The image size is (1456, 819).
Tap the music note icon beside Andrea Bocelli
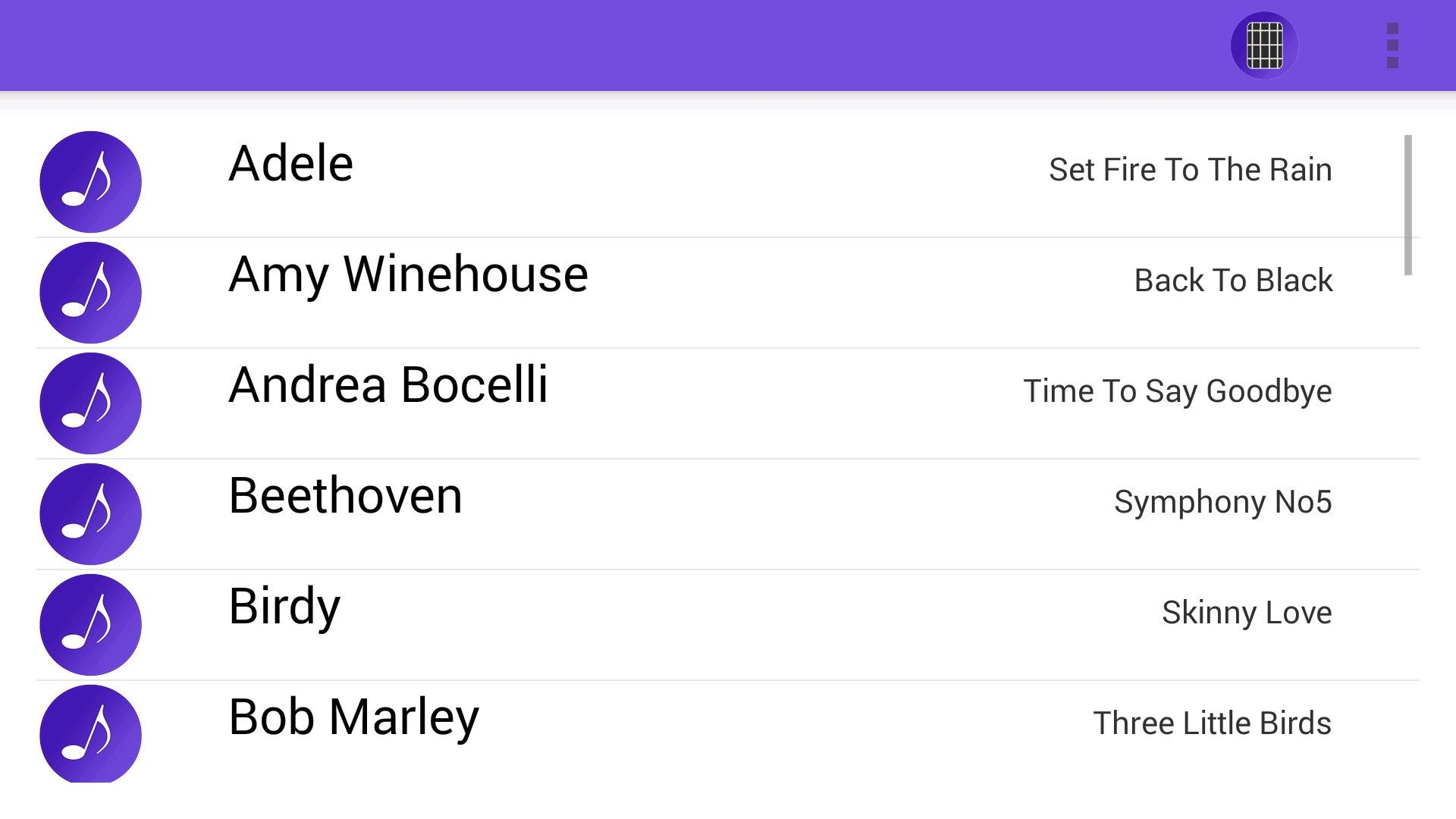(90, 403)
